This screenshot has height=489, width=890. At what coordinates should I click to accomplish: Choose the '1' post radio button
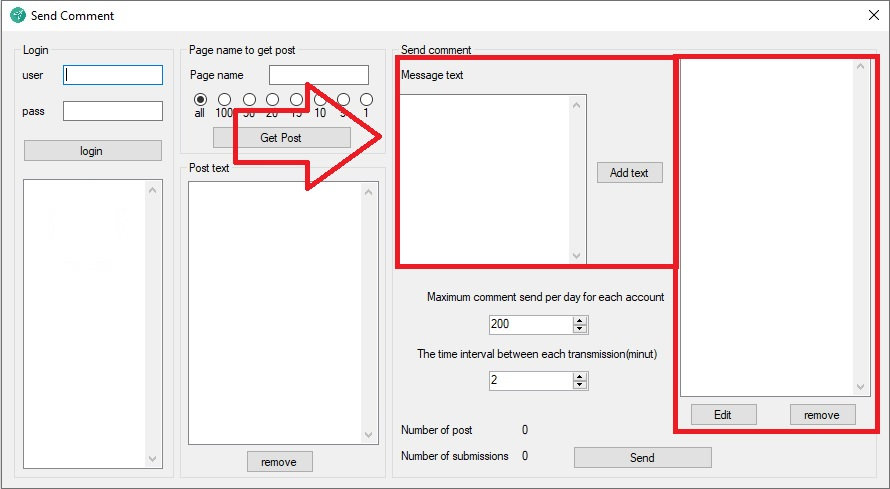click(366, 99)
